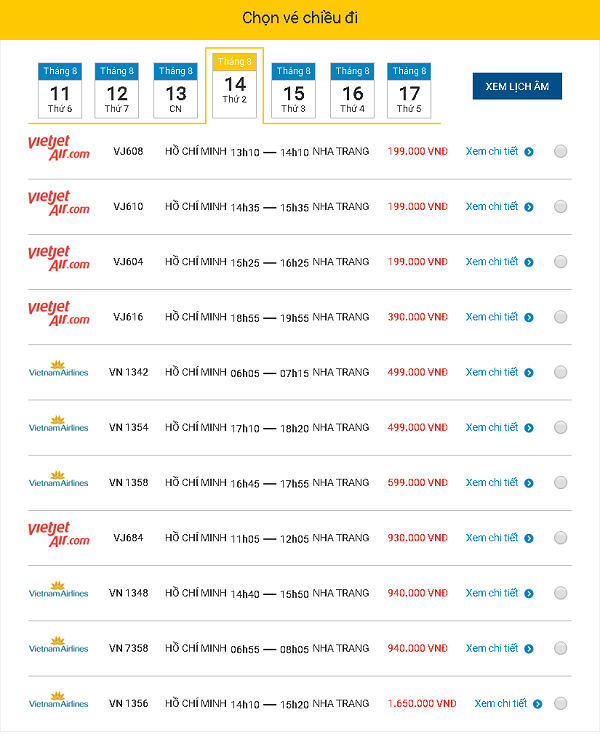Click the Vietnam Airlines logo for VN 1342
600x736 pixels.
pyautogui.click(x=58, y=370)
